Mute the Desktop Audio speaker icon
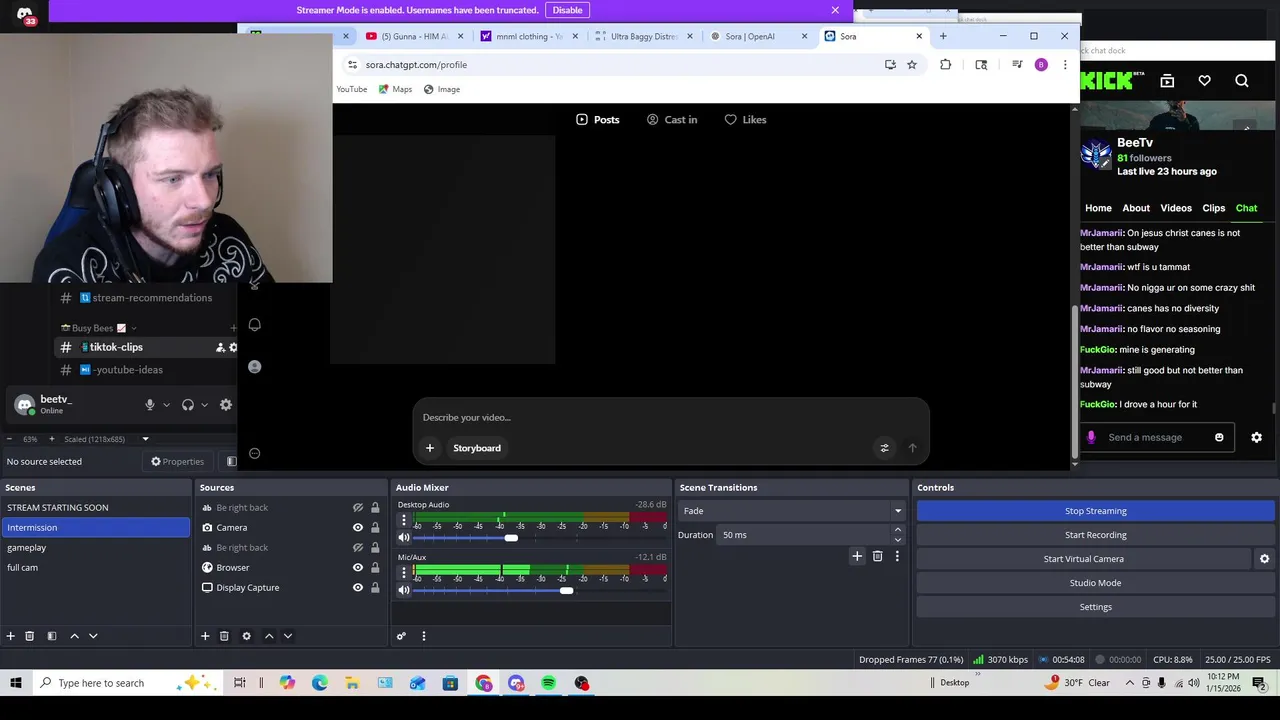Screen dimensions: 1280x720 404,538
